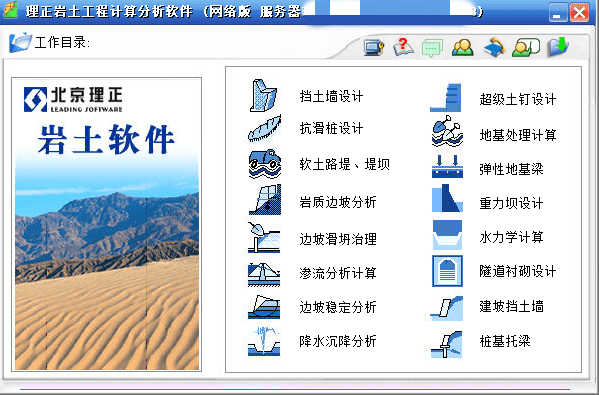This screenshot has width=599, height=395.
Task: Select the 渗流分析计算 seepage icon
Action: pos(264,274)
